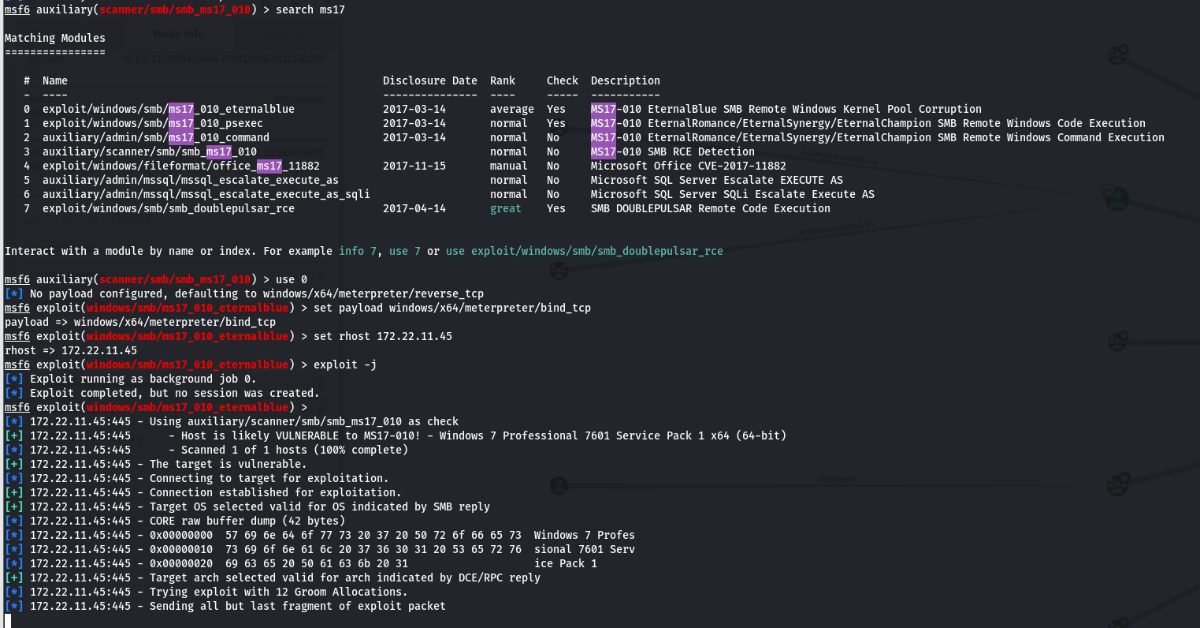The height and width of the screenshot is (628, 1200).
Task: Click 'SMB DOUBLEPULSAR Remote Code Execution' description
Action: pyautogui.click(x=711, y=209)
